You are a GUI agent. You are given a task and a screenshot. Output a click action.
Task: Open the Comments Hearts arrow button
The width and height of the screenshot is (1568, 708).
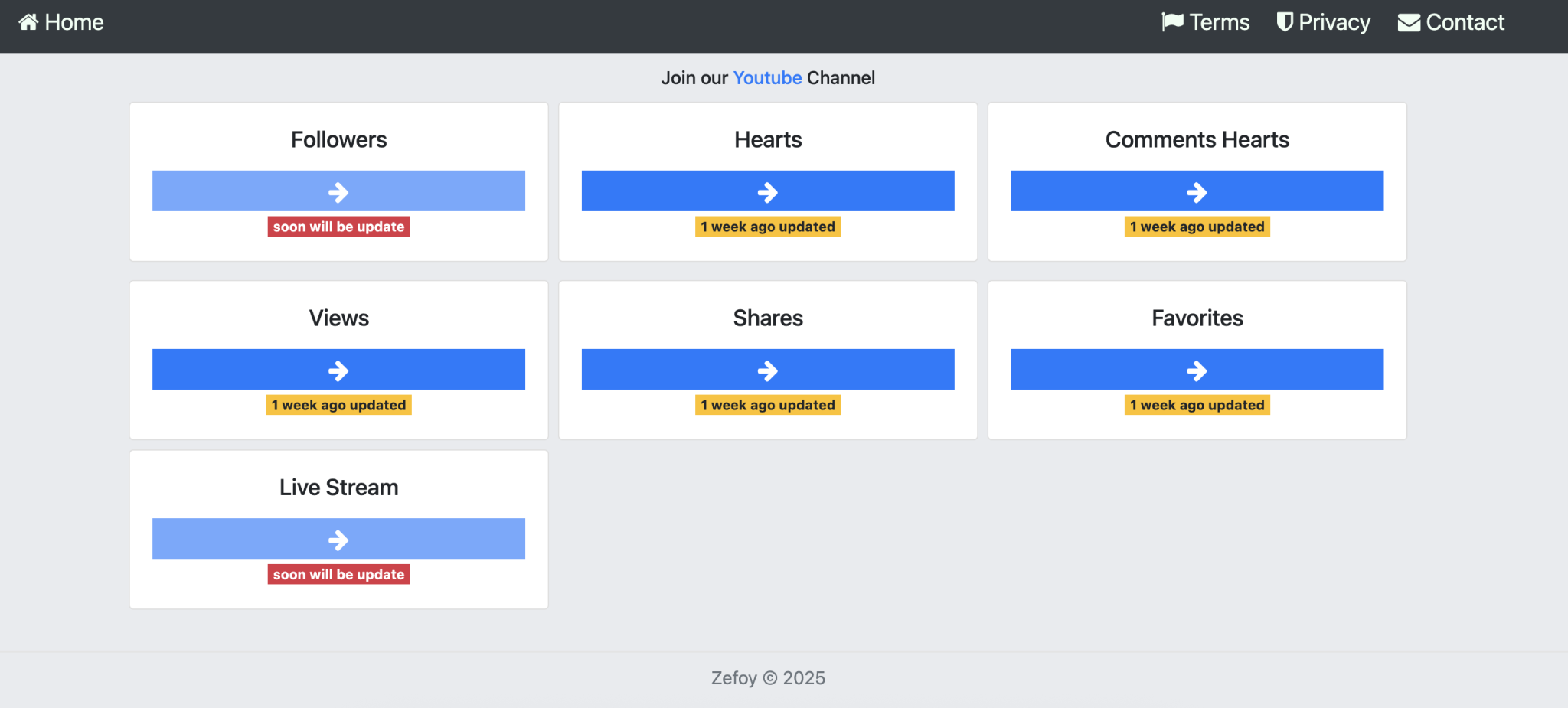click(1197, 191)
